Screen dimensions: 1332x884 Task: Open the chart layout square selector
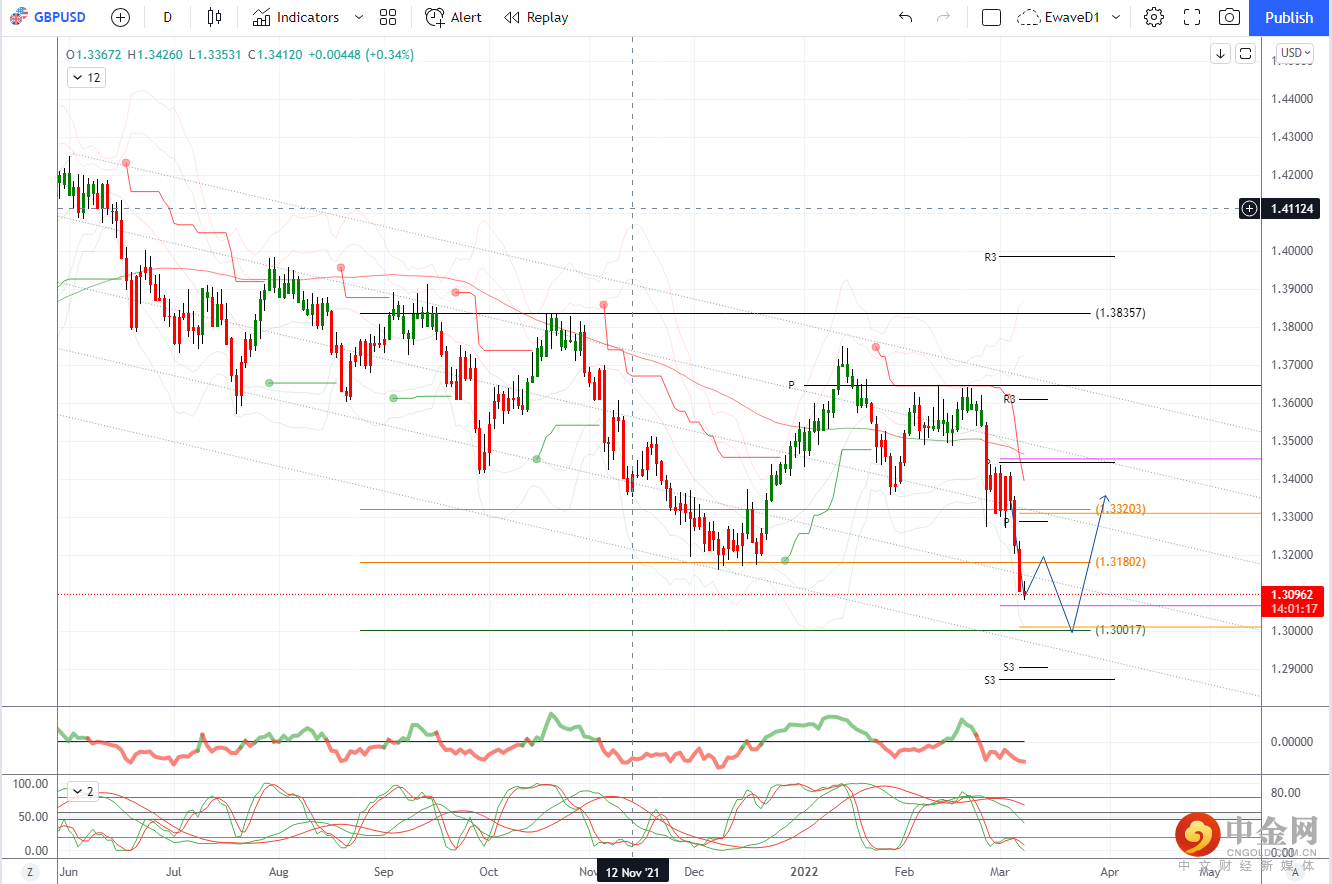(x=991, y=17)
